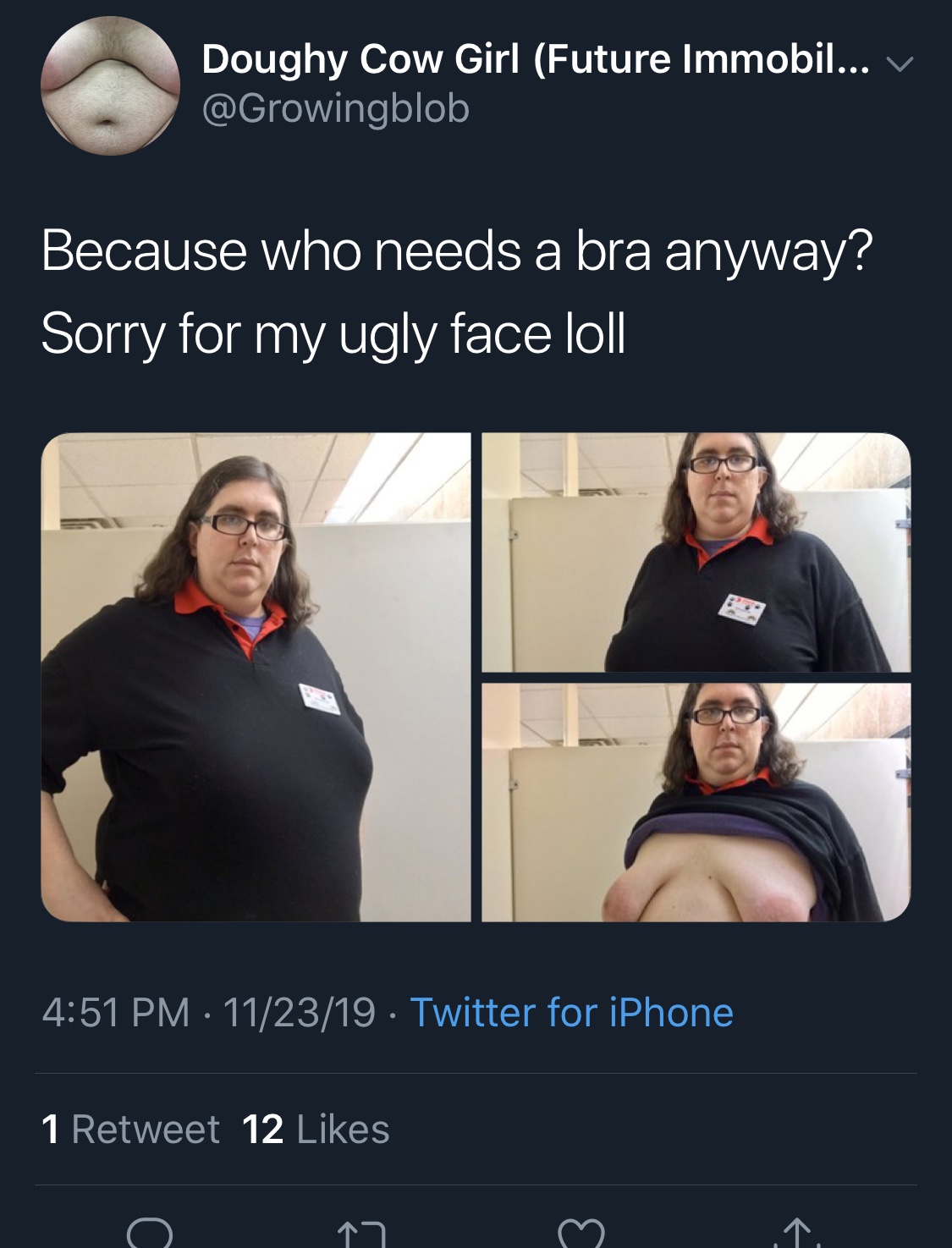Open the Twitter for iPhone source link
Screen dimensions: 952x1248
[x=571, y=1012]
